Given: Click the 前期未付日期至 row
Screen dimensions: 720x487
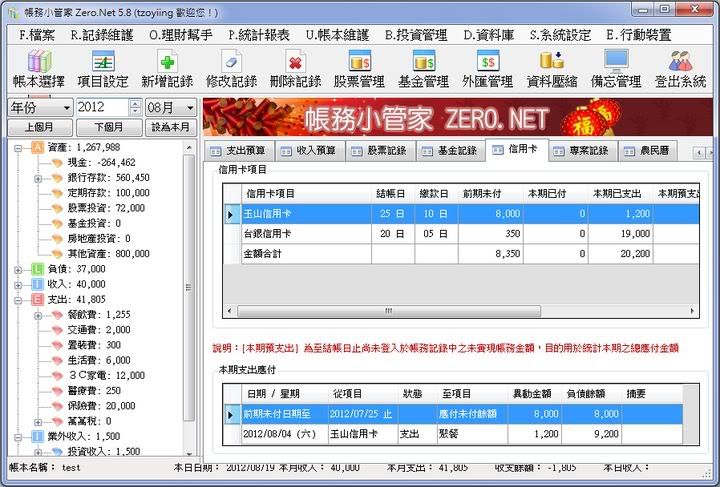Looking at the screenshot, I should coord(453,414).
